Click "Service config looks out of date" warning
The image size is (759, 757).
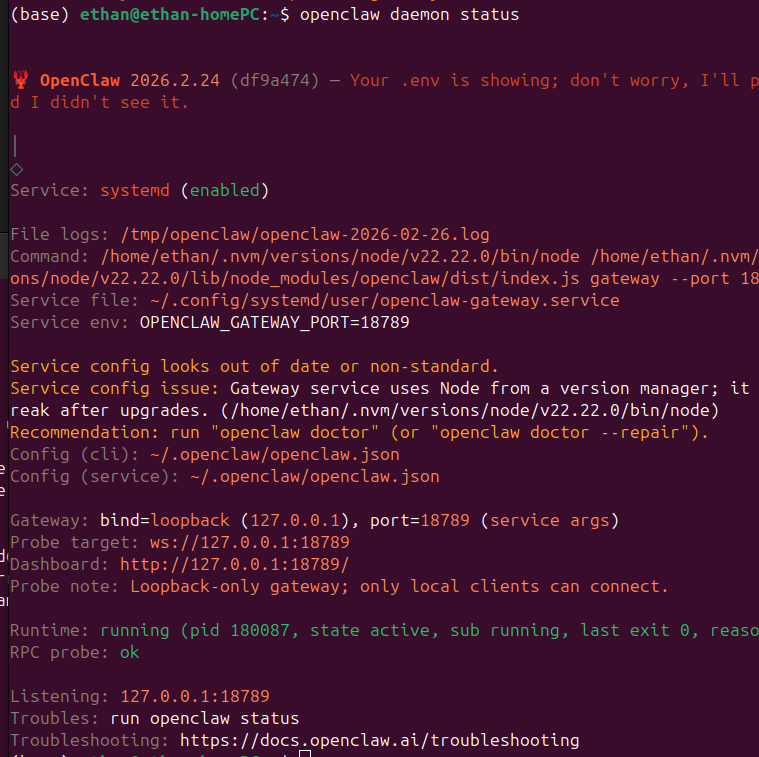254,366
